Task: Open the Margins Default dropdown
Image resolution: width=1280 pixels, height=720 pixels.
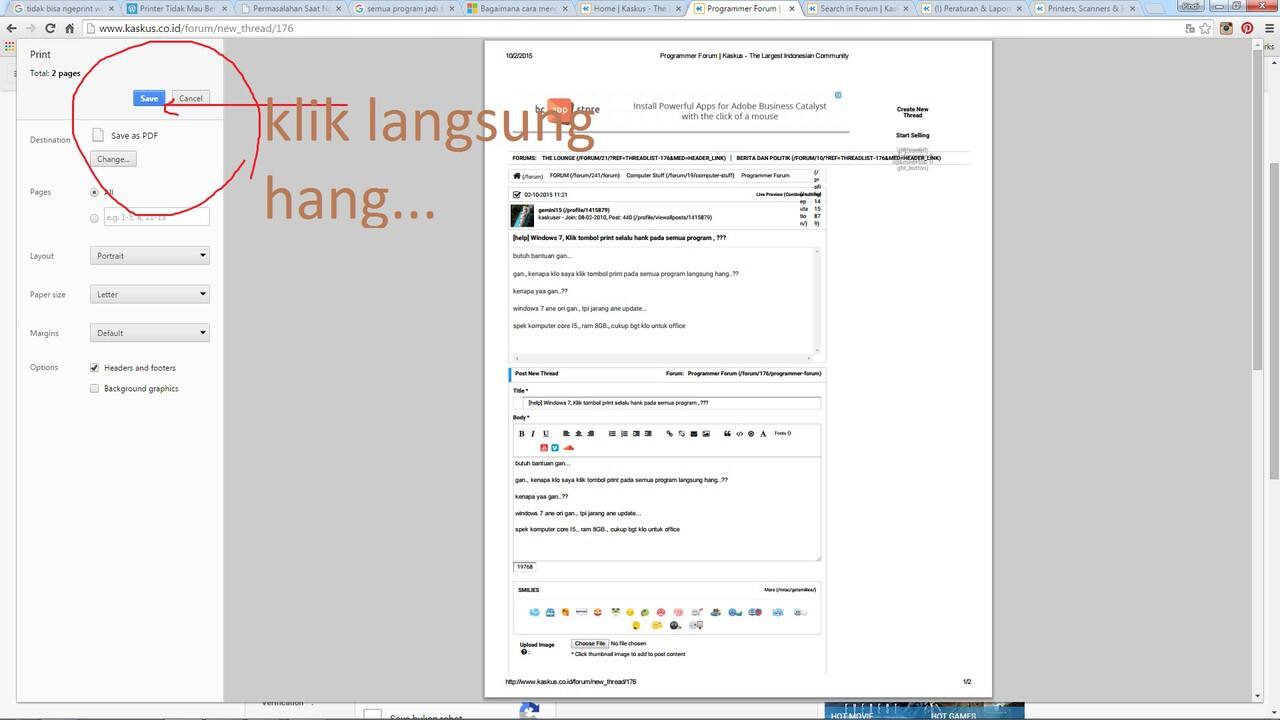Action: [x=149, y=333]
